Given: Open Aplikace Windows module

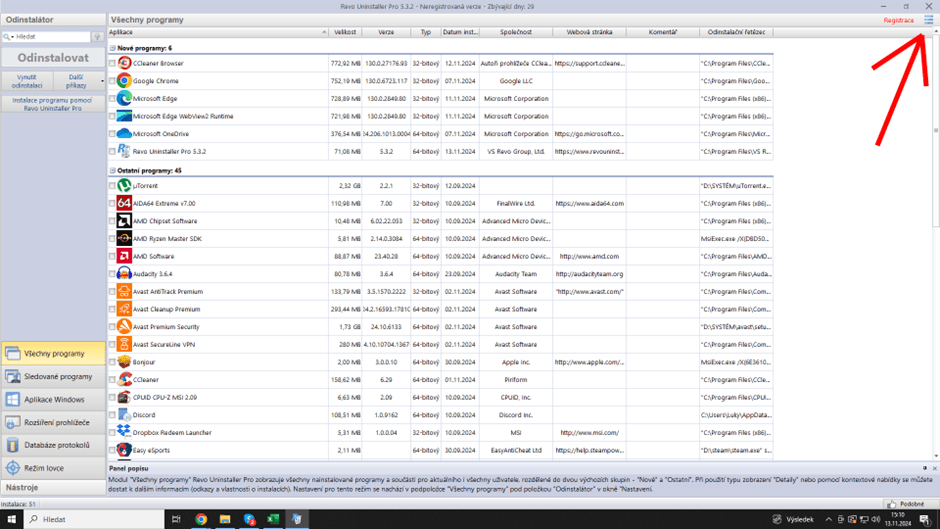Looking at the screenshot, I should pos(53,400).
